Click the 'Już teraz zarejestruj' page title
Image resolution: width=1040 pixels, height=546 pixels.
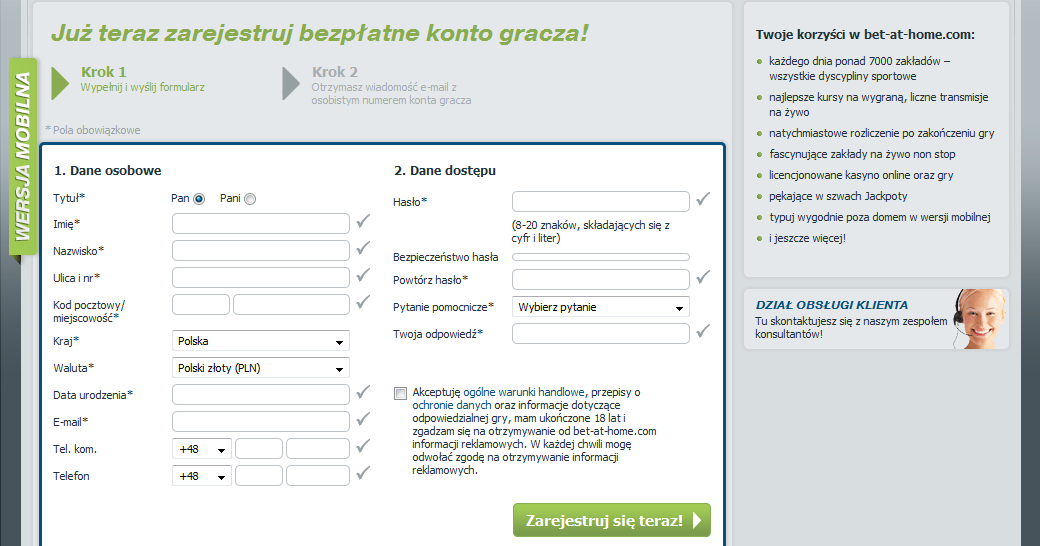(x=320, y=34)
